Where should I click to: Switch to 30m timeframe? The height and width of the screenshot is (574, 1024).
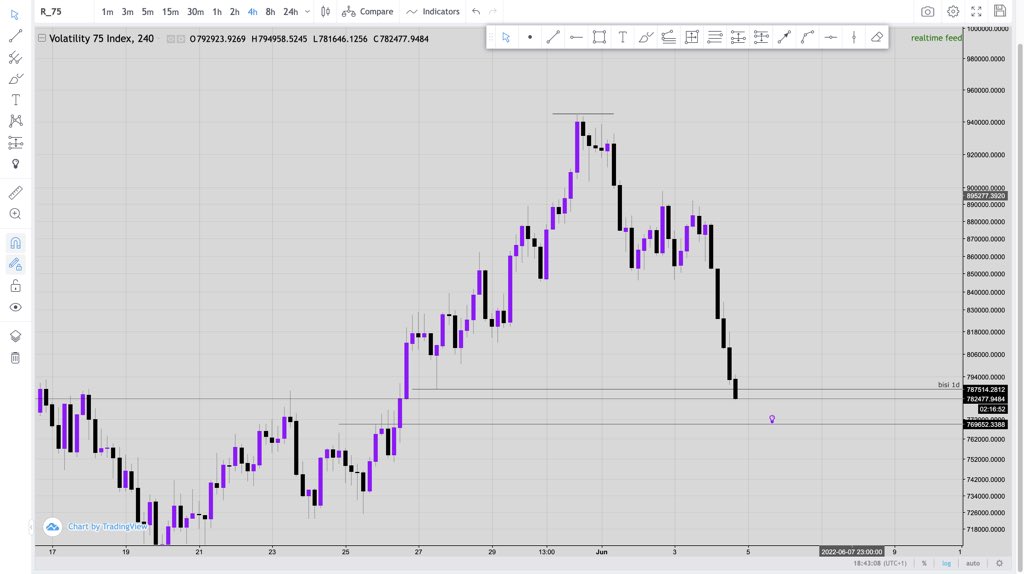[x=195, y=12]
